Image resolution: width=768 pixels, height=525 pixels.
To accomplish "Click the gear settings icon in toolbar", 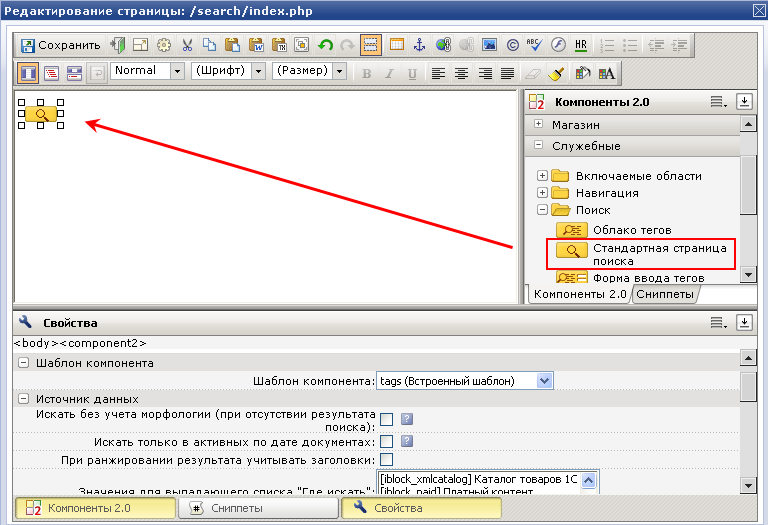I will click(164, 45).
